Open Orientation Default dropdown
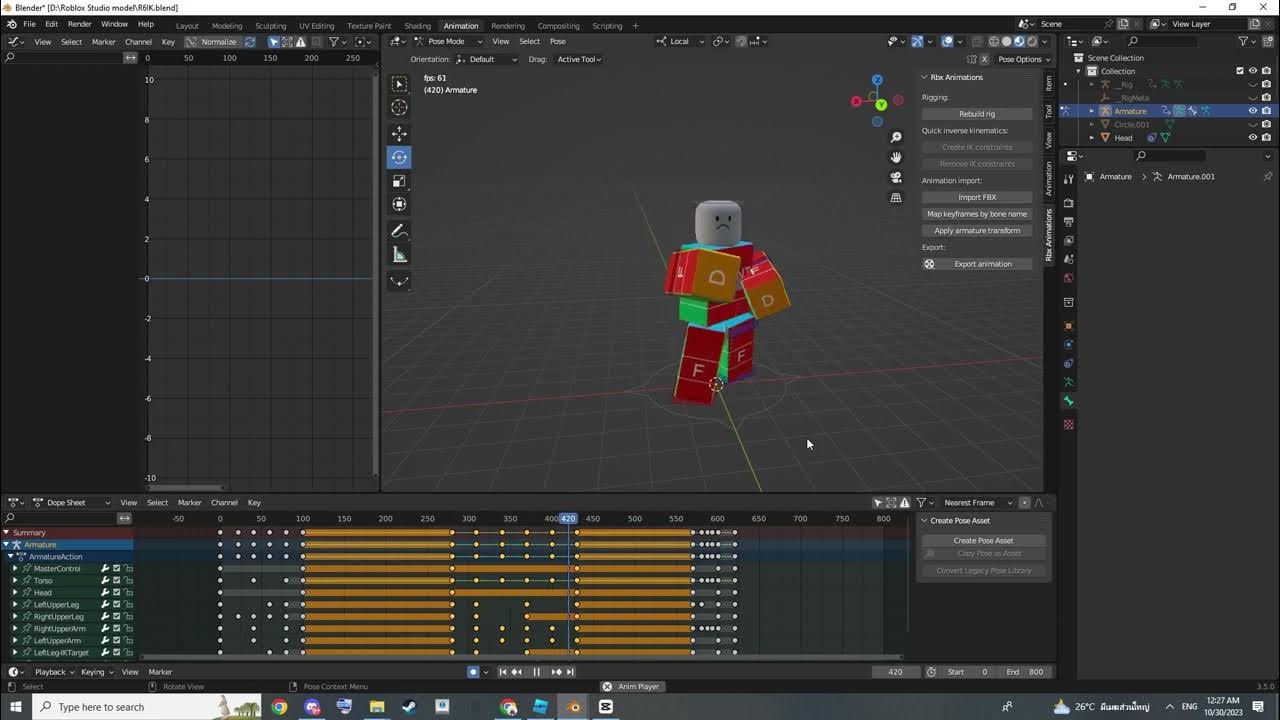The width and height of the screenshot is (1280, 720). click(487, 59)
